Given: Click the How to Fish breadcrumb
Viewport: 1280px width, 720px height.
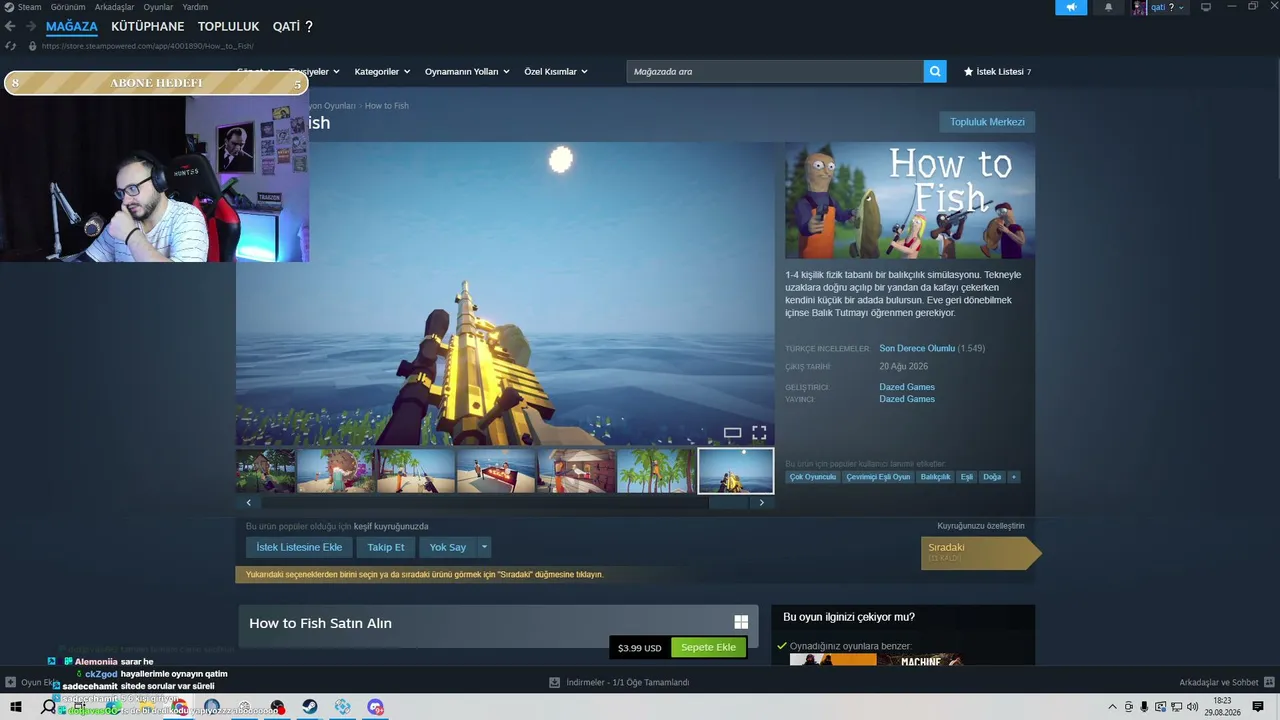Looking at the screenshot, I should pyautogui.click(x=386, y=106).
